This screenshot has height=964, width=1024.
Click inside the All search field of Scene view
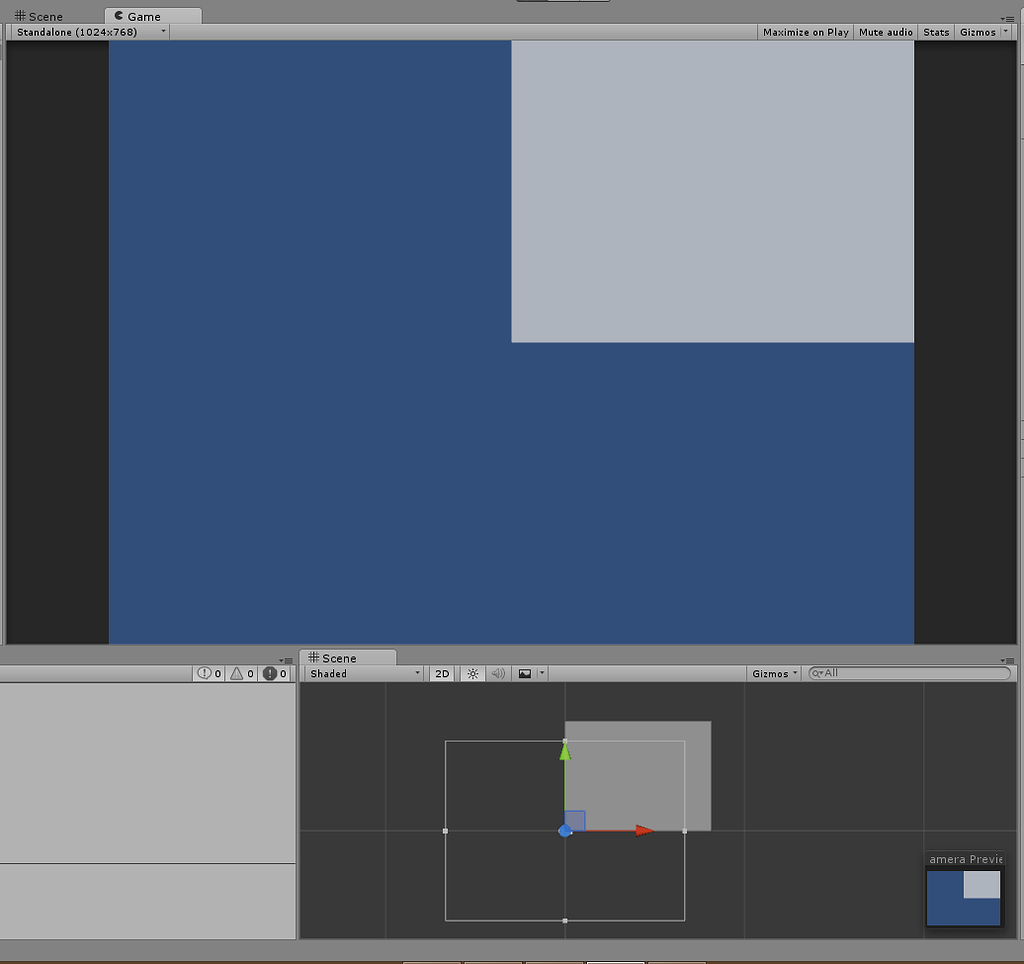coord(900,673)
